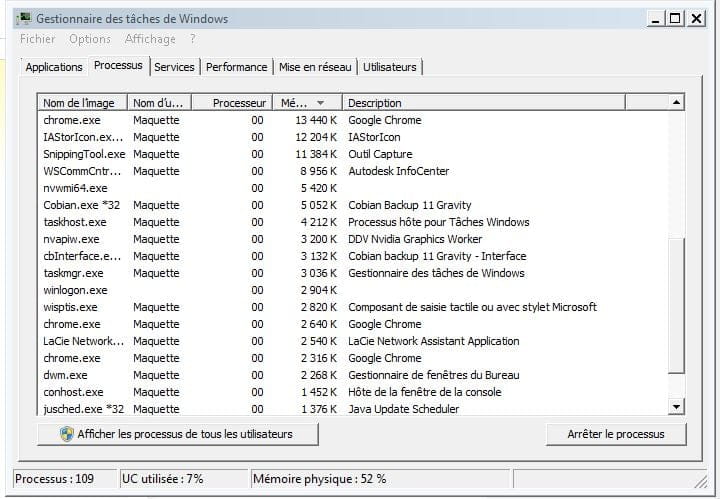
Task: Select the conhost.exe process
Action: (353, 392)
